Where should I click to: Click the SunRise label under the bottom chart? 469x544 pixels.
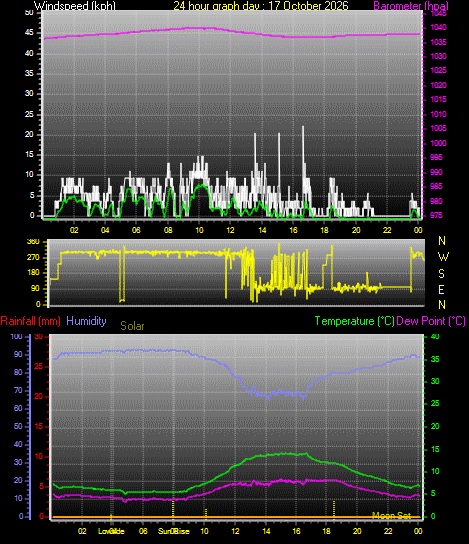point(174,531)
